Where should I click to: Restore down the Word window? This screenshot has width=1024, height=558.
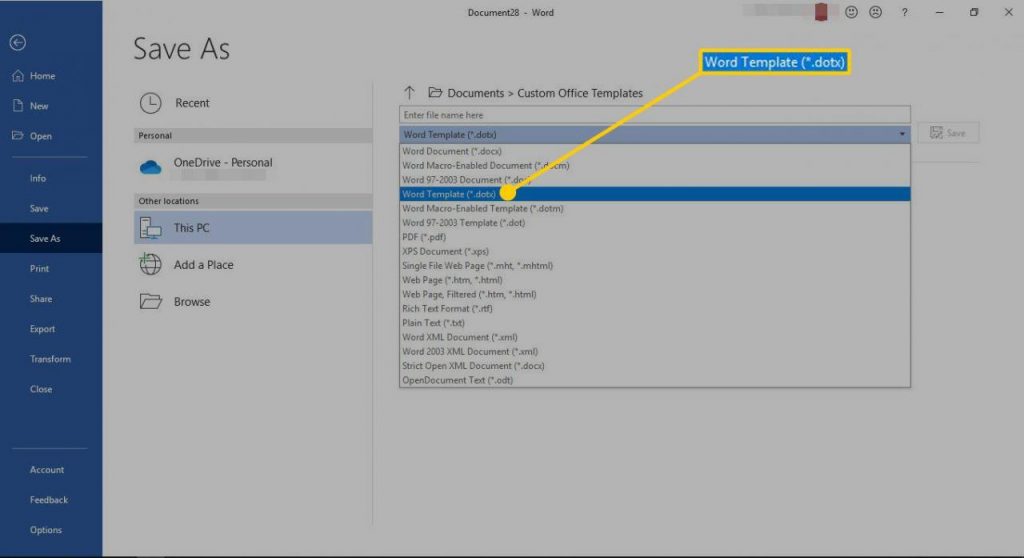(x=974, y=12)
